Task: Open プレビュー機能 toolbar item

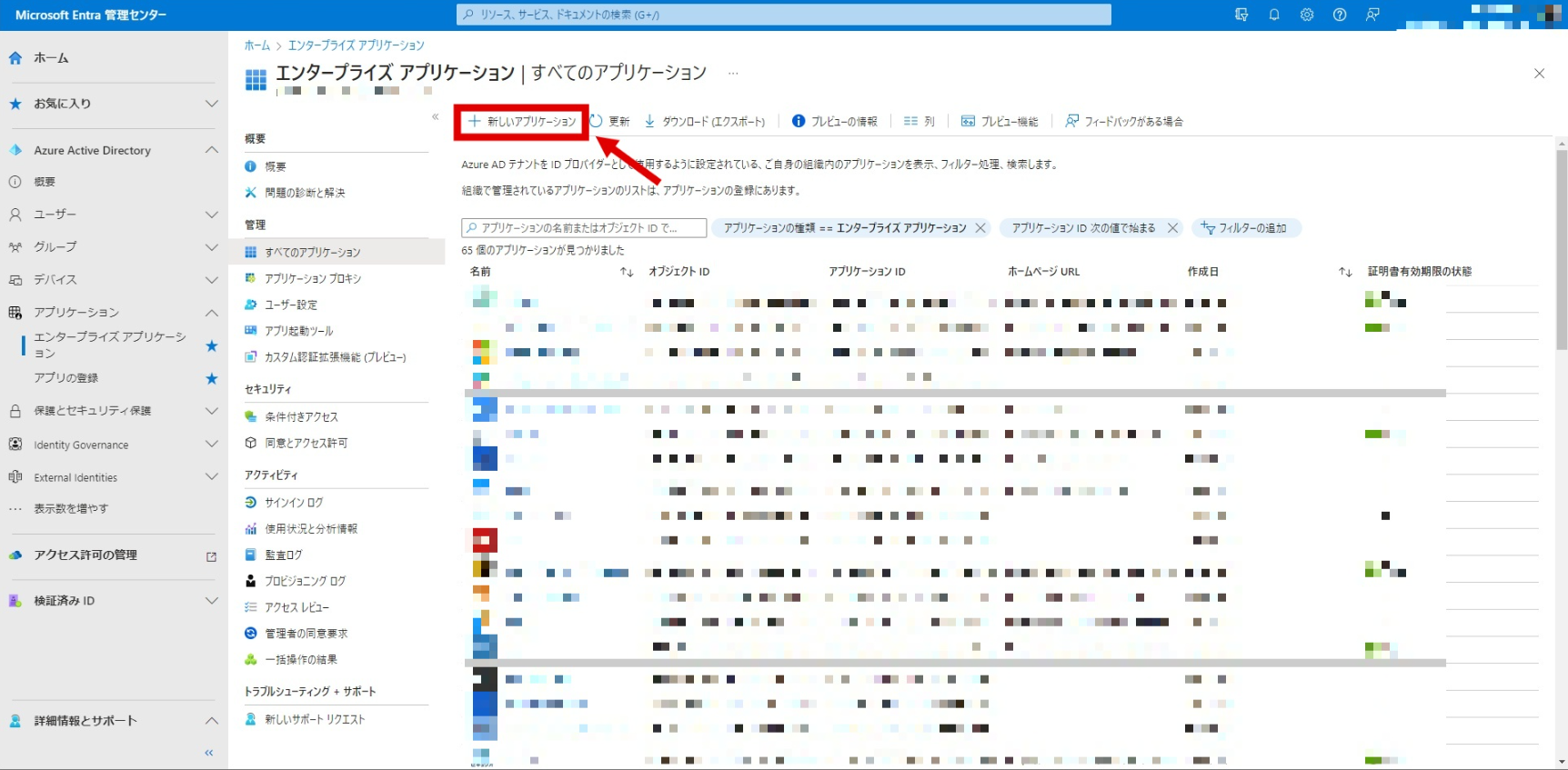Action: coord(1000,121)
